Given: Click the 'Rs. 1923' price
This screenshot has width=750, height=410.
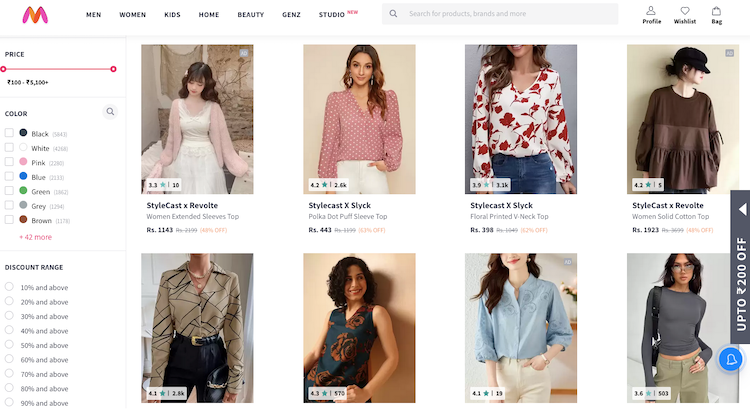Looking at the screenshot, I should pos(646,230).
